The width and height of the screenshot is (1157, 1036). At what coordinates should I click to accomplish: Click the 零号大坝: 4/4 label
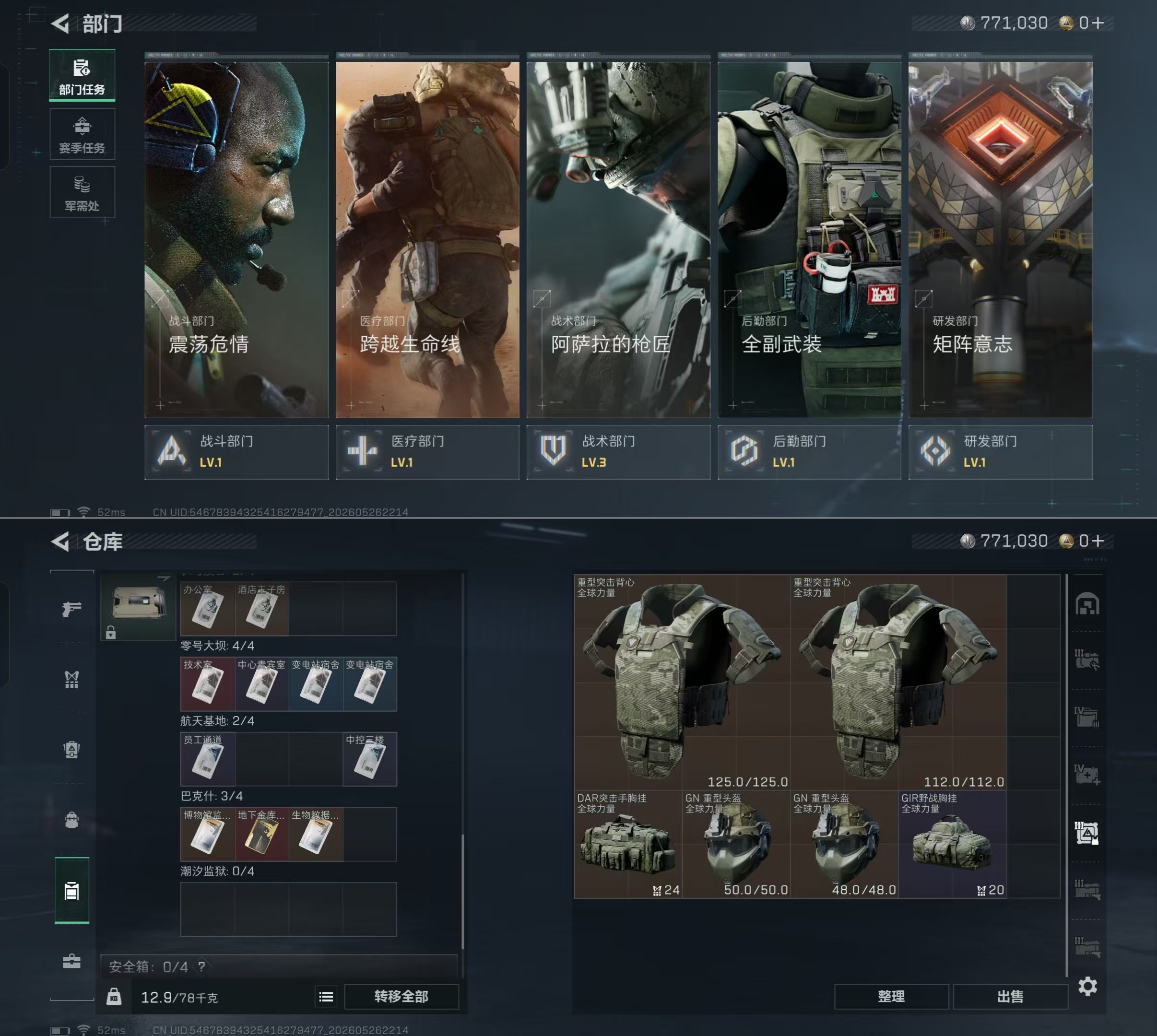click(x=217, y=646)
